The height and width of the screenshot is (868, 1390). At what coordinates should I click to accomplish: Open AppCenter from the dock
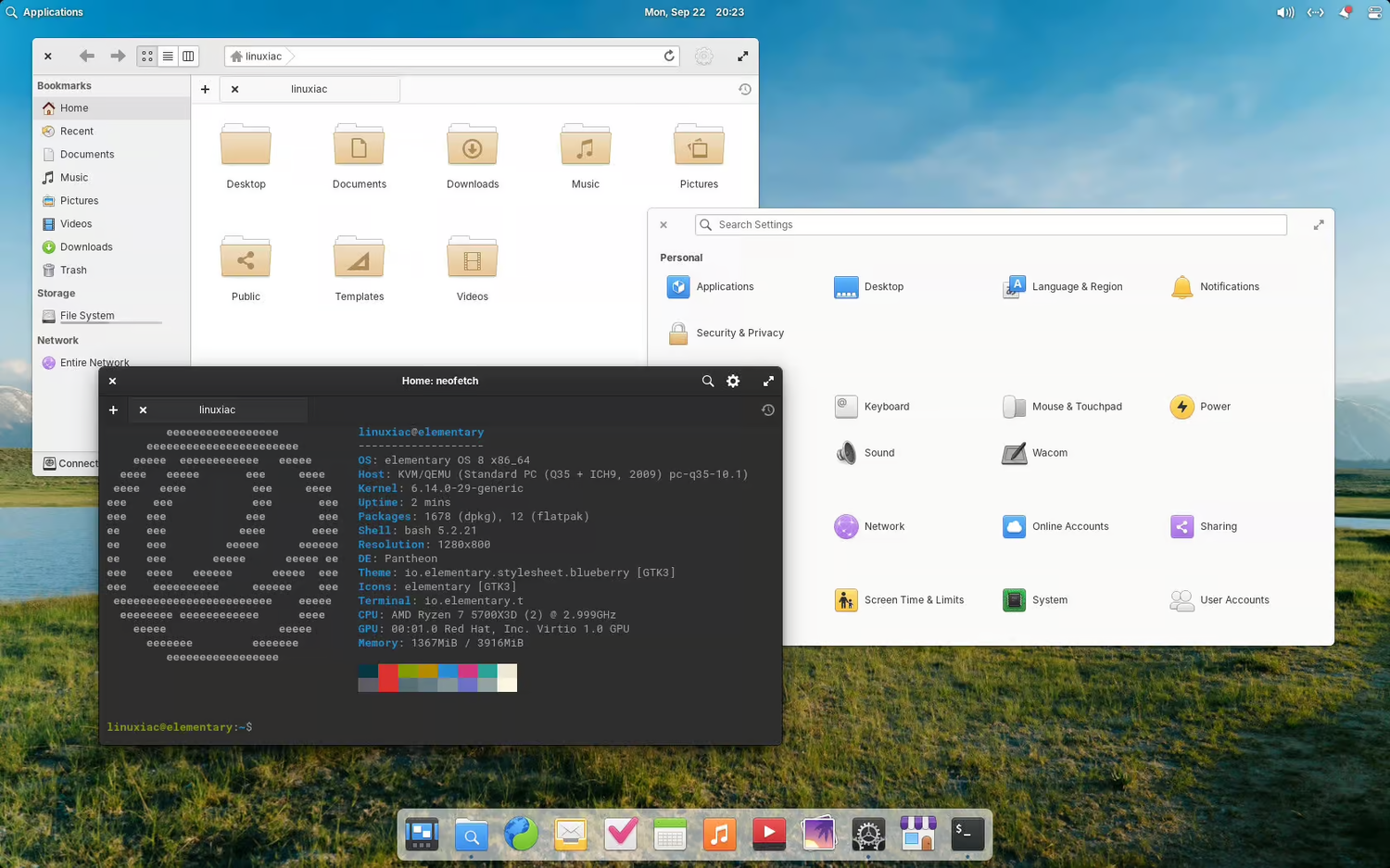click(917, 834)
